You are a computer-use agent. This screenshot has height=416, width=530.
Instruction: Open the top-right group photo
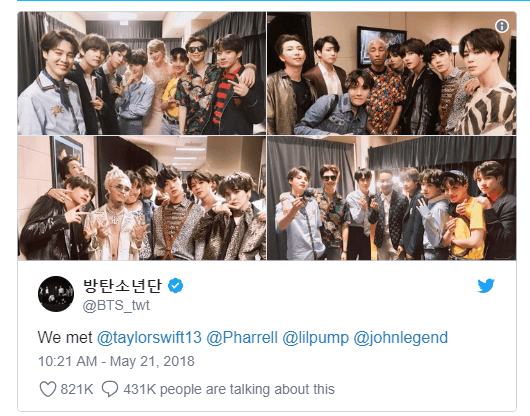pos(391,73)
